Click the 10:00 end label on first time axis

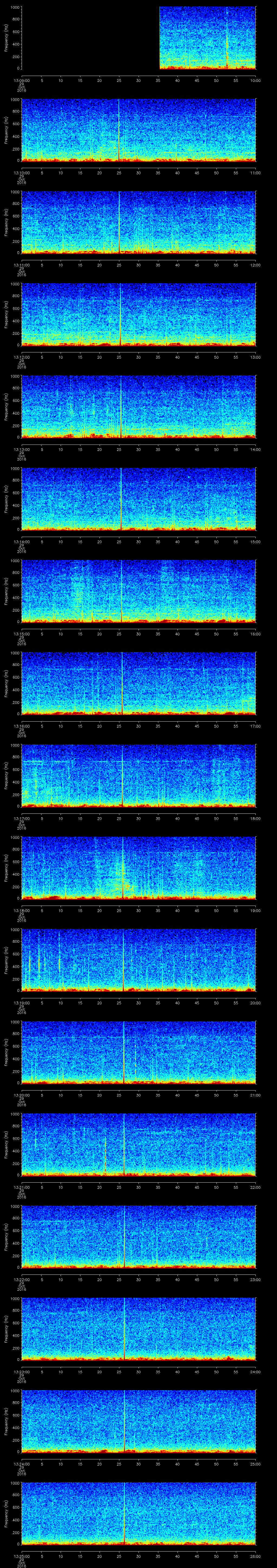(255, 80)
